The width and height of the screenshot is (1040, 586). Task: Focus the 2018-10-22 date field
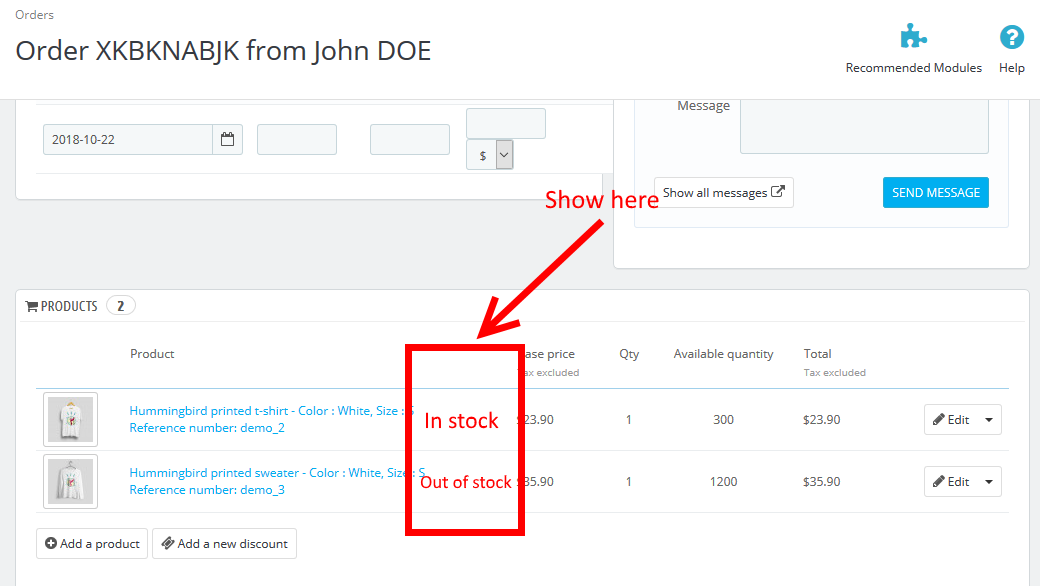pyautogui.click(x=128, y=139)
